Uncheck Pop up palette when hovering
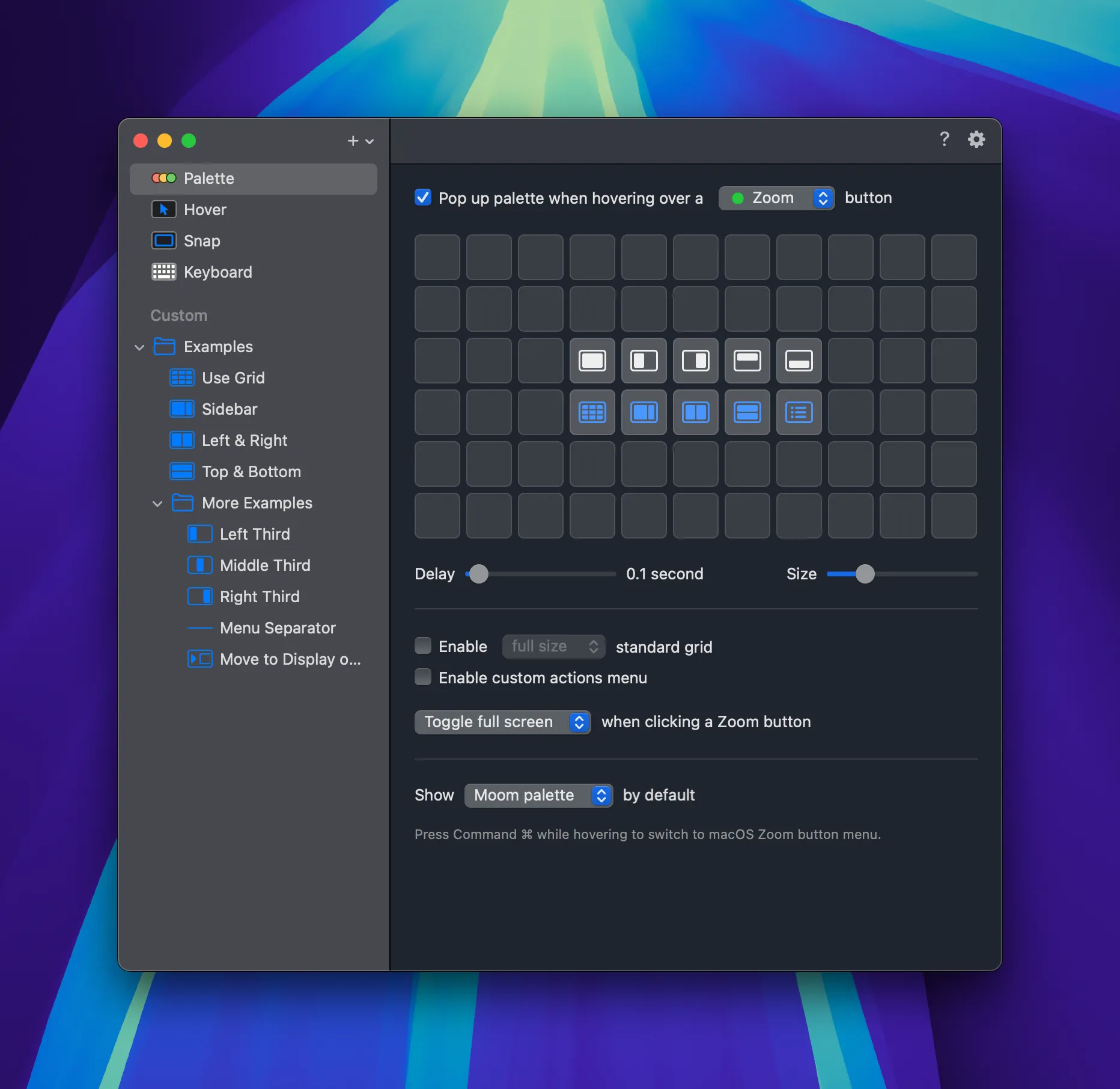Viewport: 1120px width, 1089px height. 423,197
